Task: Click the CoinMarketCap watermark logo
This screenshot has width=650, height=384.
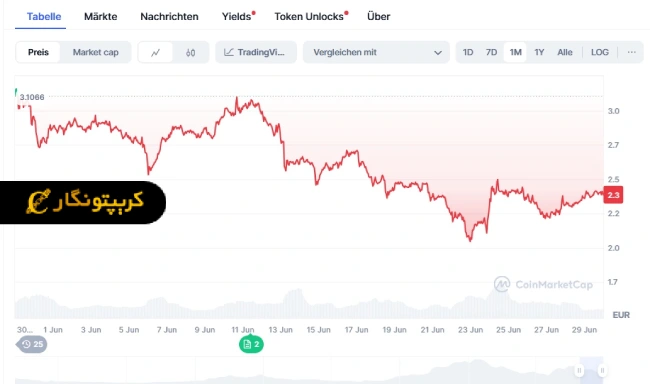Action: coord(543,284)
